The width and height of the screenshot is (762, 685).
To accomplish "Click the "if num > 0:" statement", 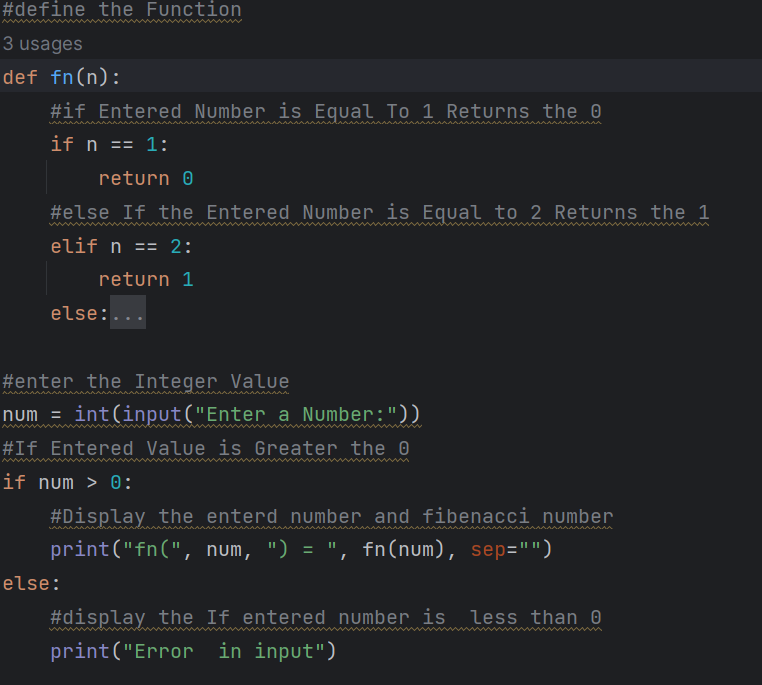I will (67, 483).
